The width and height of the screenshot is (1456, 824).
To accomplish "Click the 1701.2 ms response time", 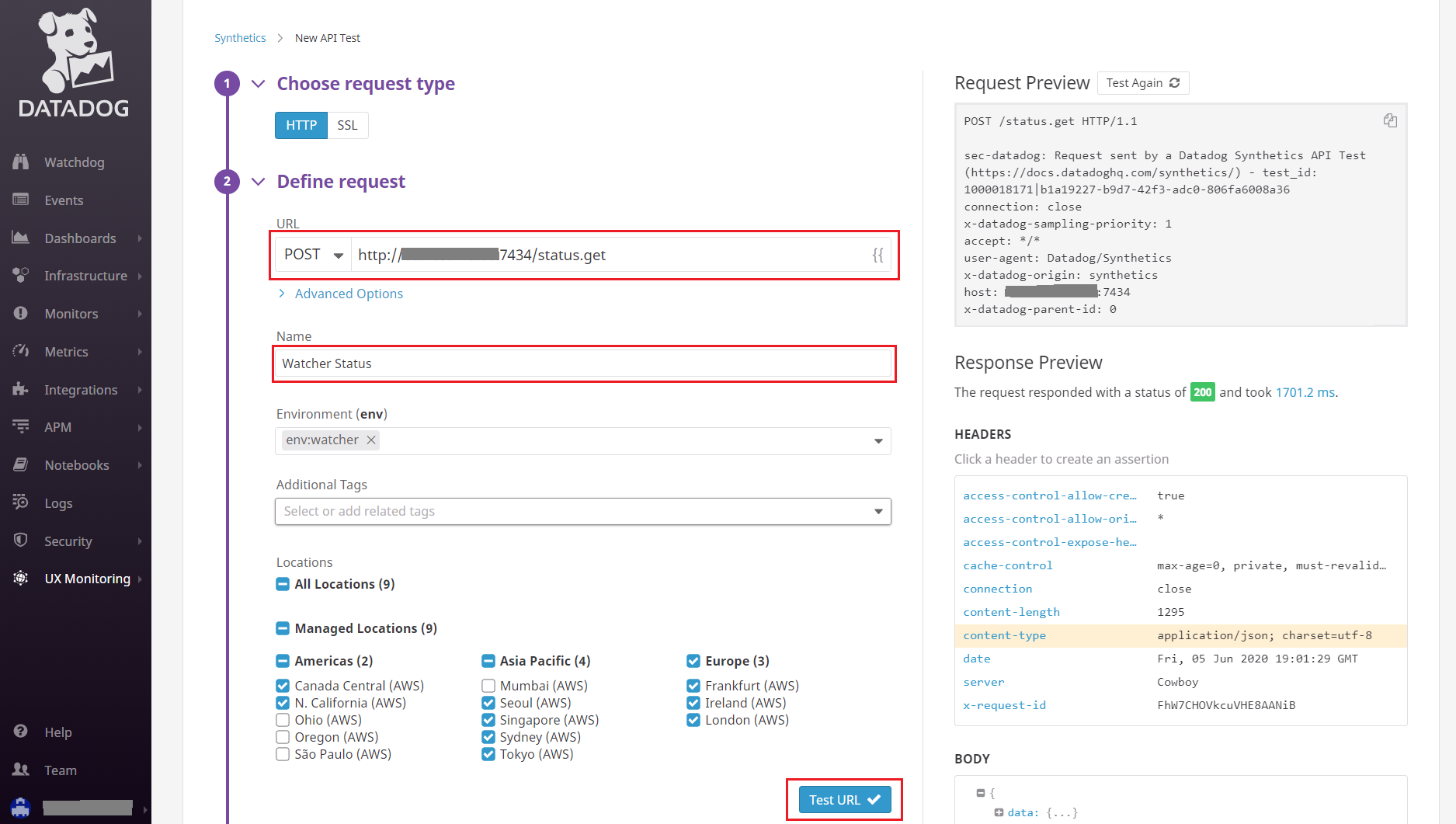I will point(1305,392).
